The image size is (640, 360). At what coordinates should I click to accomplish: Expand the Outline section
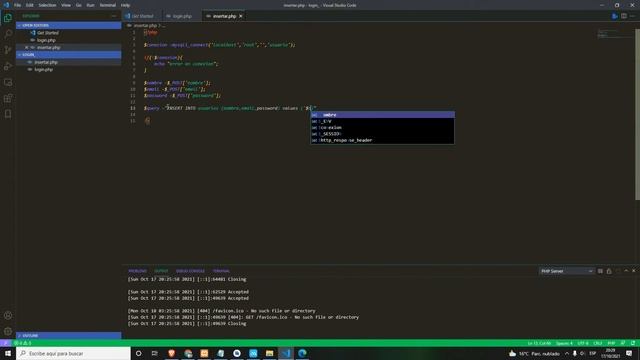69,336
